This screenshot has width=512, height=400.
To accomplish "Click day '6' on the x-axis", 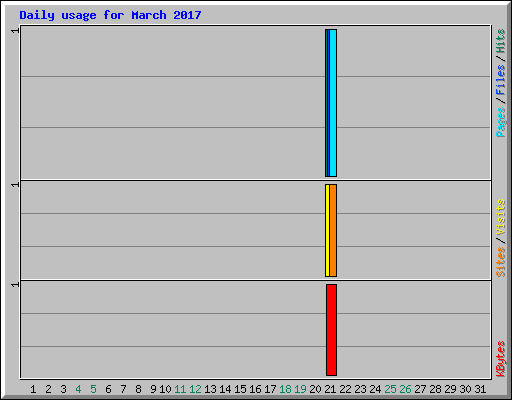I will click(108, 389).
